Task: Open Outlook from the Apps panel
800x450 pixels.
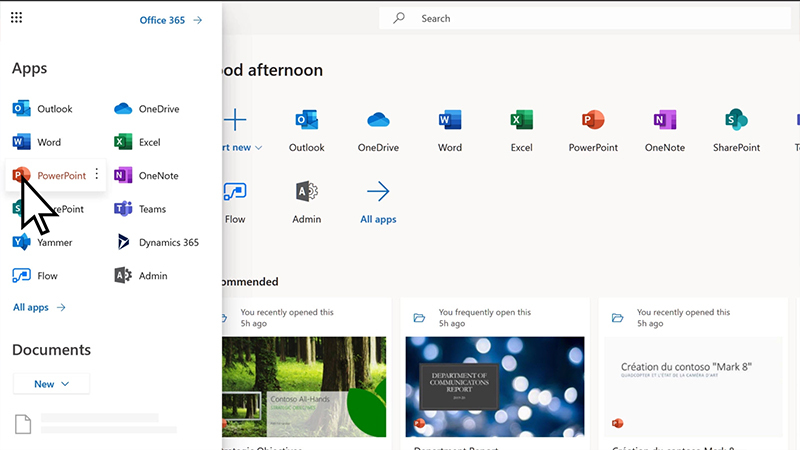Action: (x=43, y=109)
